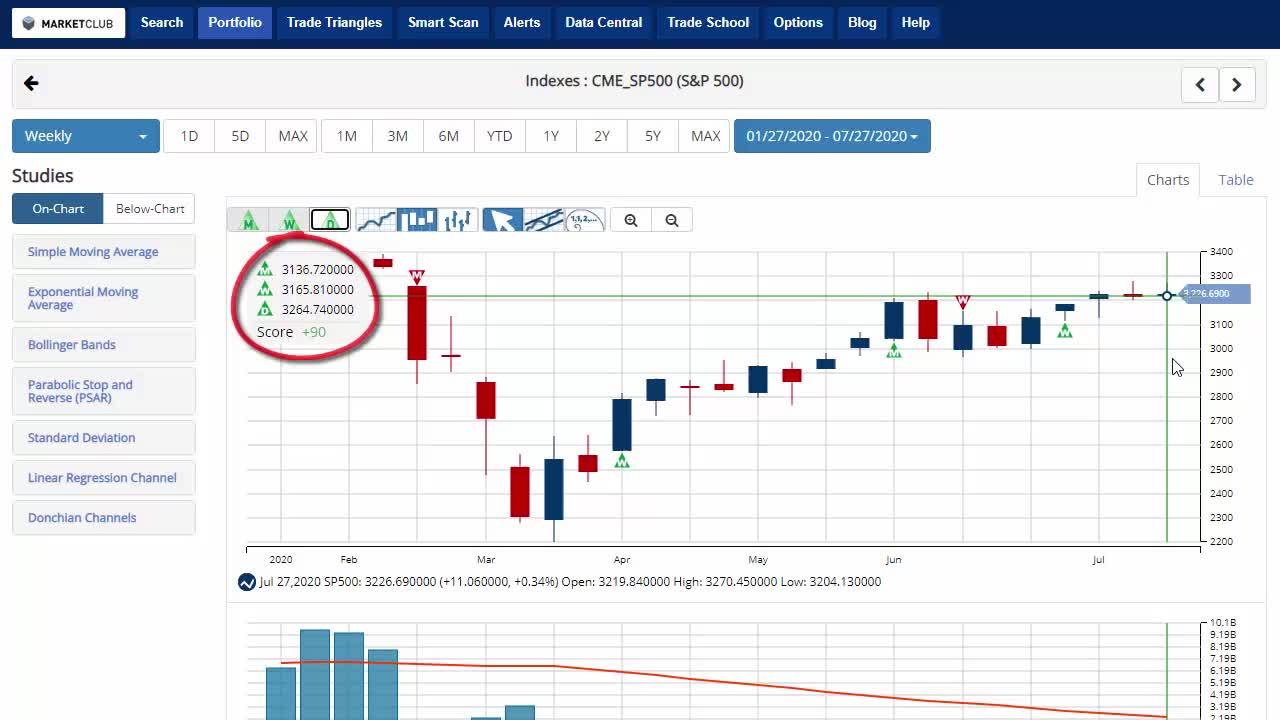Open the Alerts menu
1280x720 pixels.
[x=522, y=22]
